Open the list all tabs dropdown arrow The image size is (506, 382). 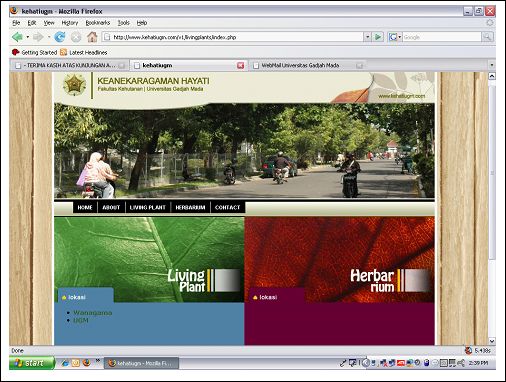tap(492, 65)
